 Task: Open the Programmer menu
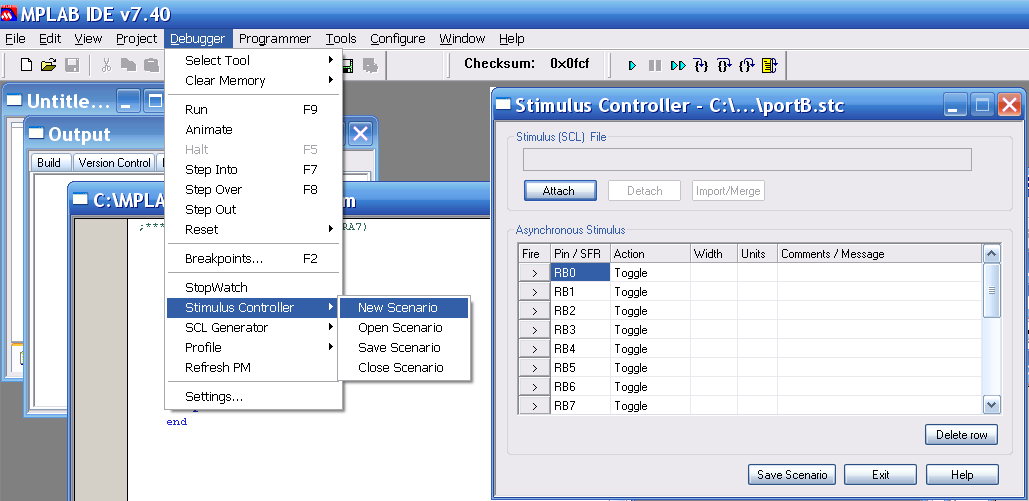275,39
